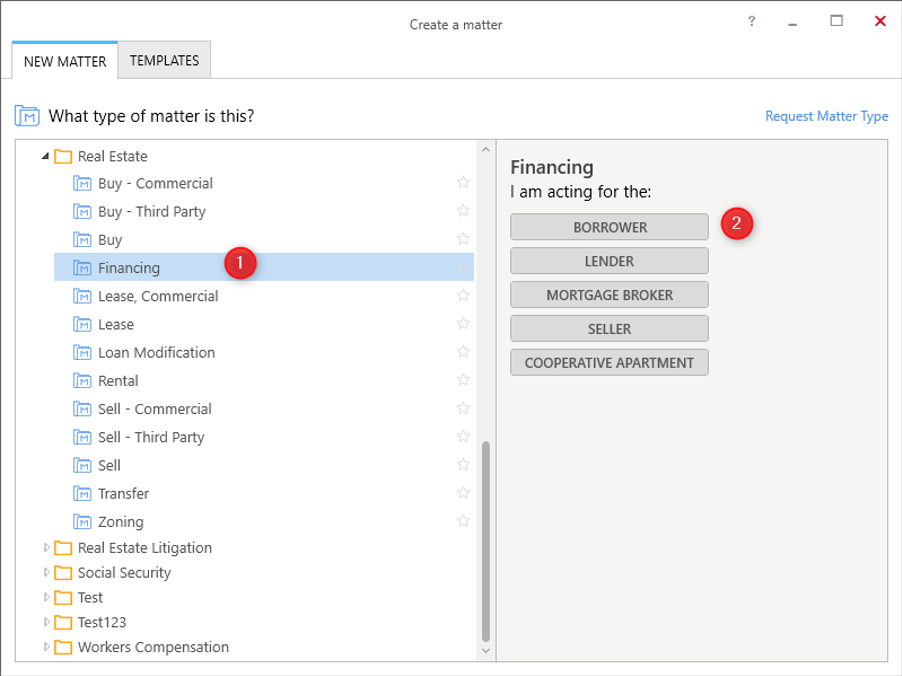Open the Request Matter Type link

pos(827,116)
